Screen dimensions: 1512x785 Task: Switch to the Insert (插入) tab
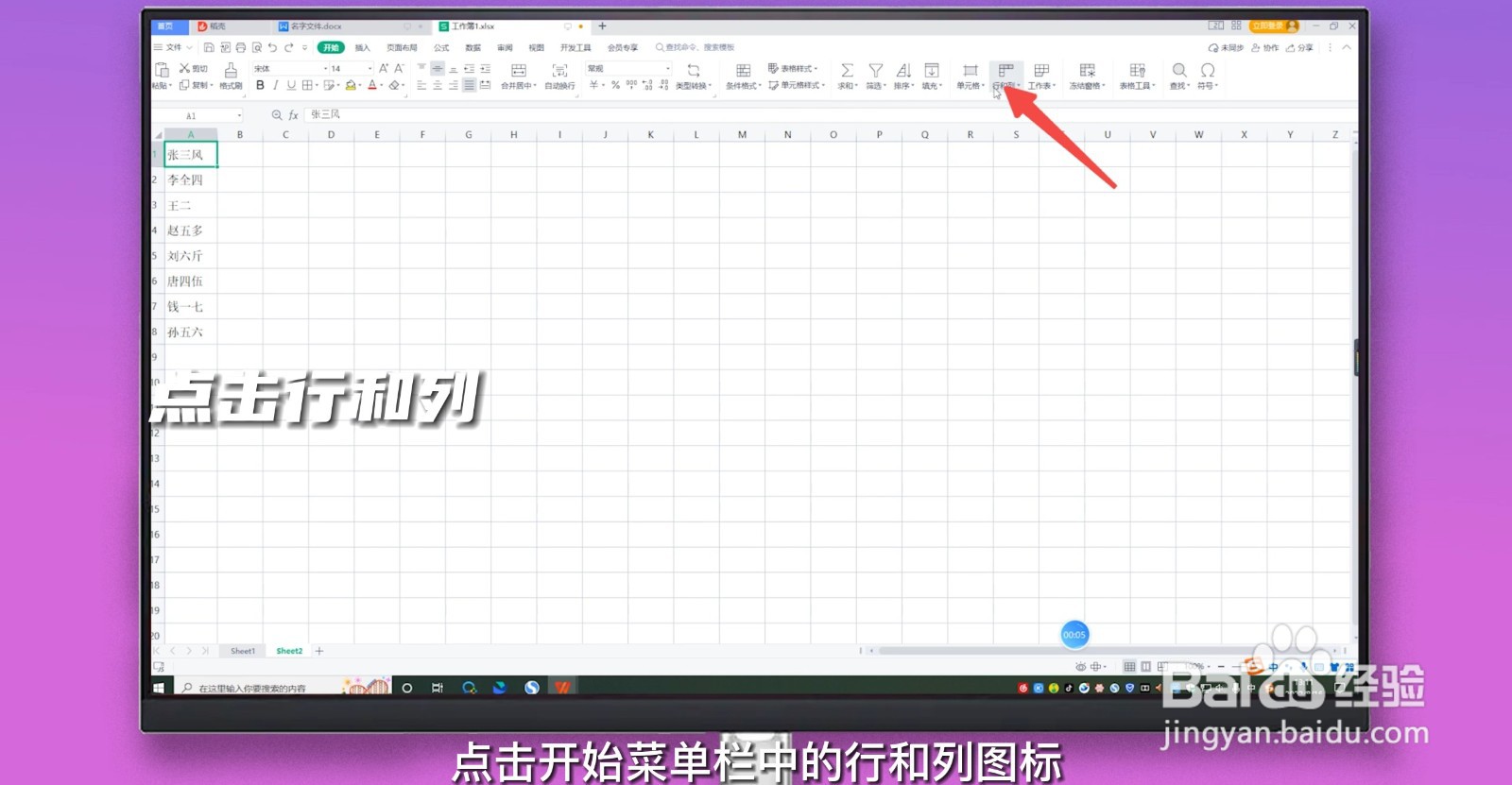[x=362, y=47]
